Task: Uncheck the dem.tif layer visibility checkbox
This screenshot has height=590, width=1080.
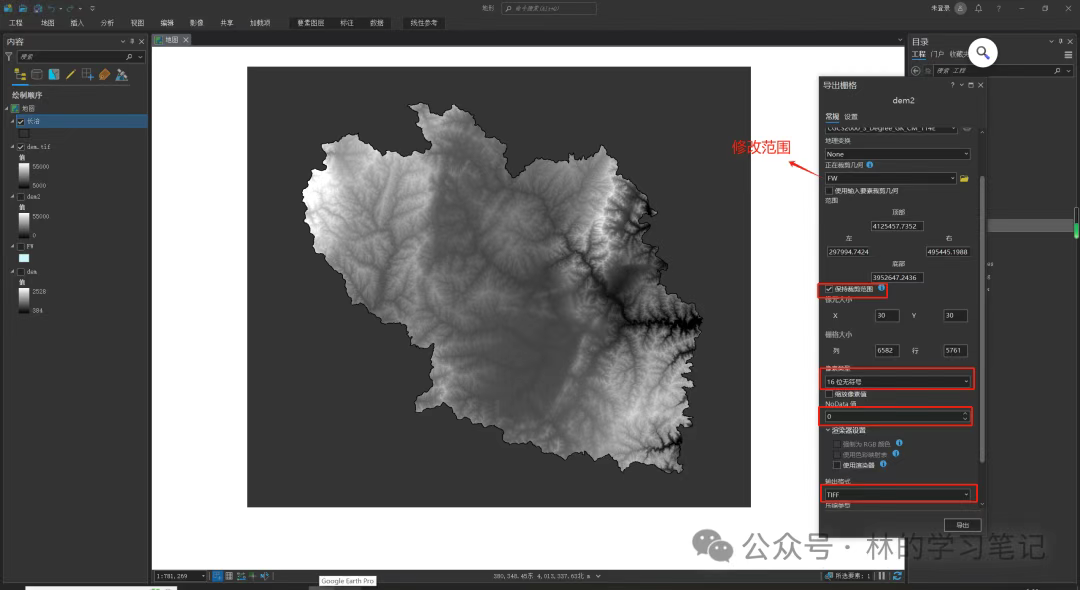Action: tap(21, 147)
